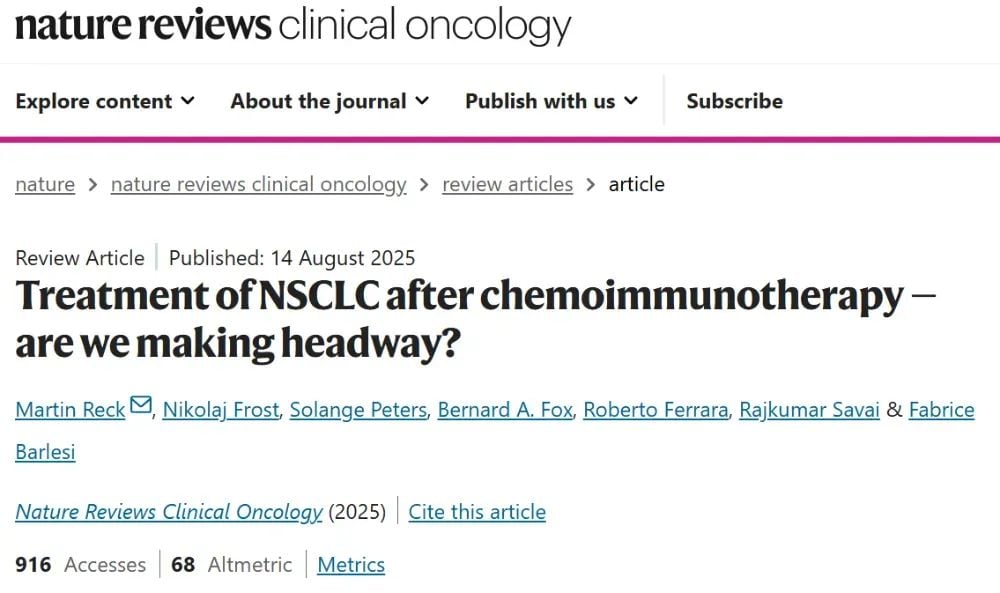Viewport: 1000px width, 593px height.
Task: Click the Nature Reviews Clinical Oncology logo
Action: 293,25
